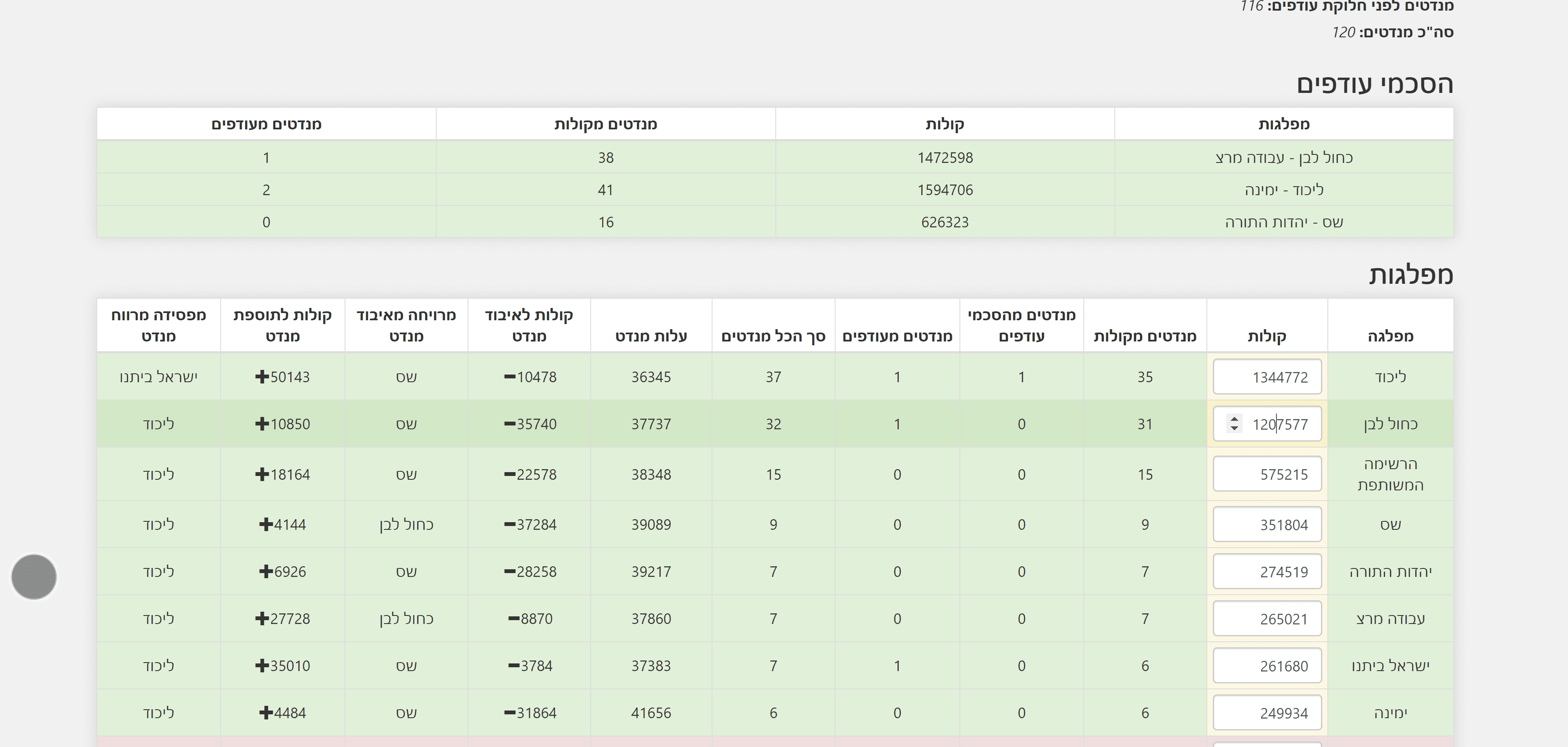Image resolution: width=1568 pixels, height=747 pixels.
Task: Click the up arrow on כחול לבן votes stepper
Action: (1234, 419)
